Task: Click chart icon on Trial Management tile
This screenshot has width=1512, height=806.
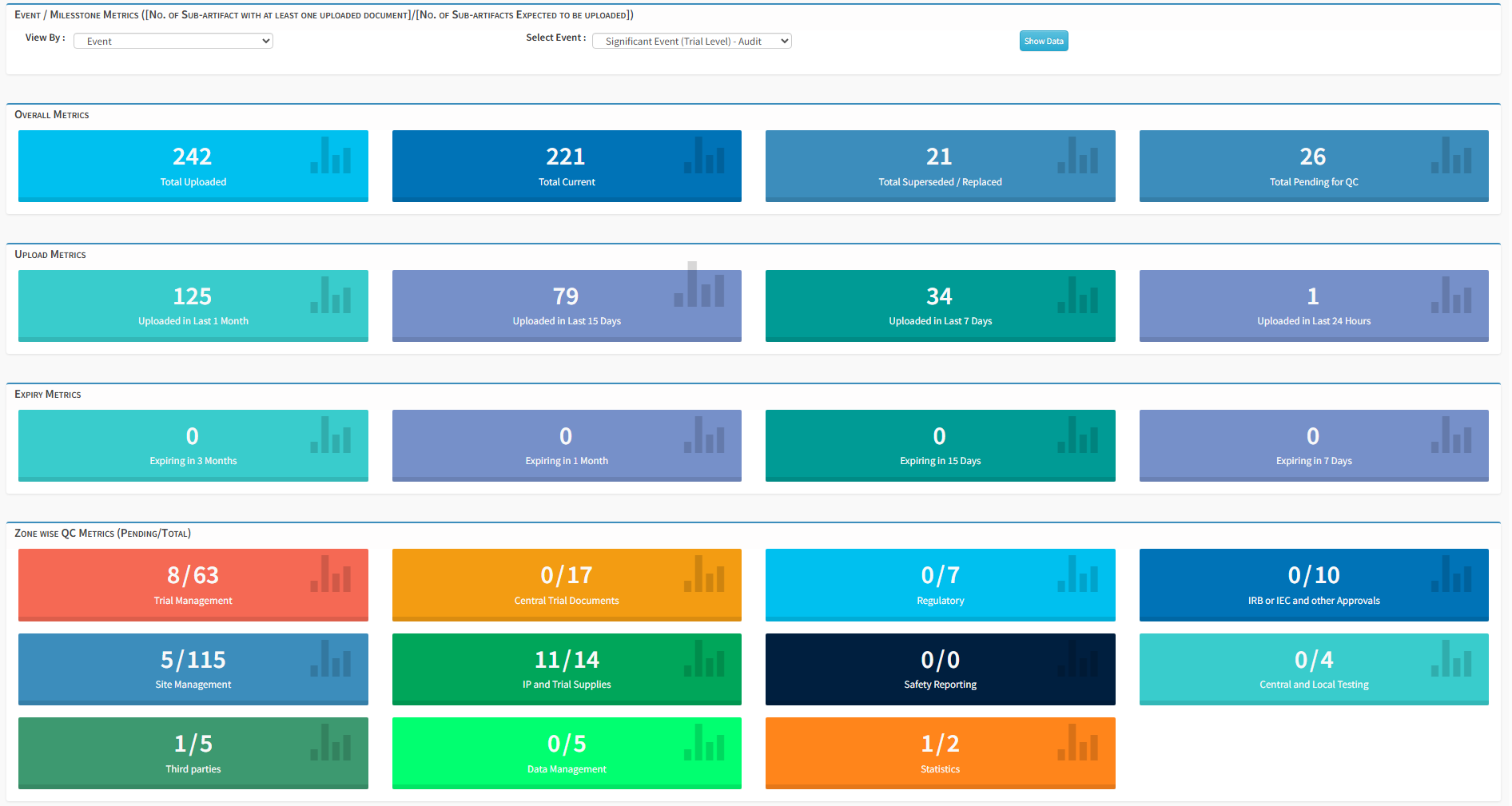Action: click(330, 574)
